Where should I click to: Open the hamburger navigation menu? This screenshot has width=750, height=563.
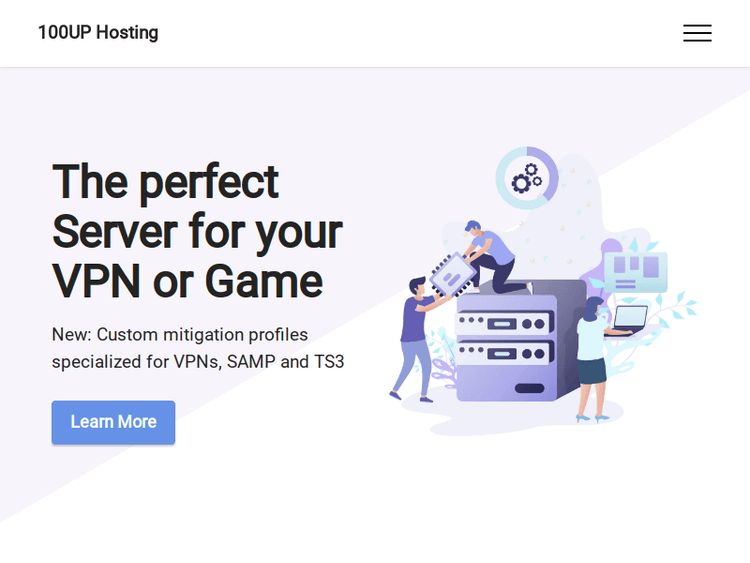coord(697,33)
